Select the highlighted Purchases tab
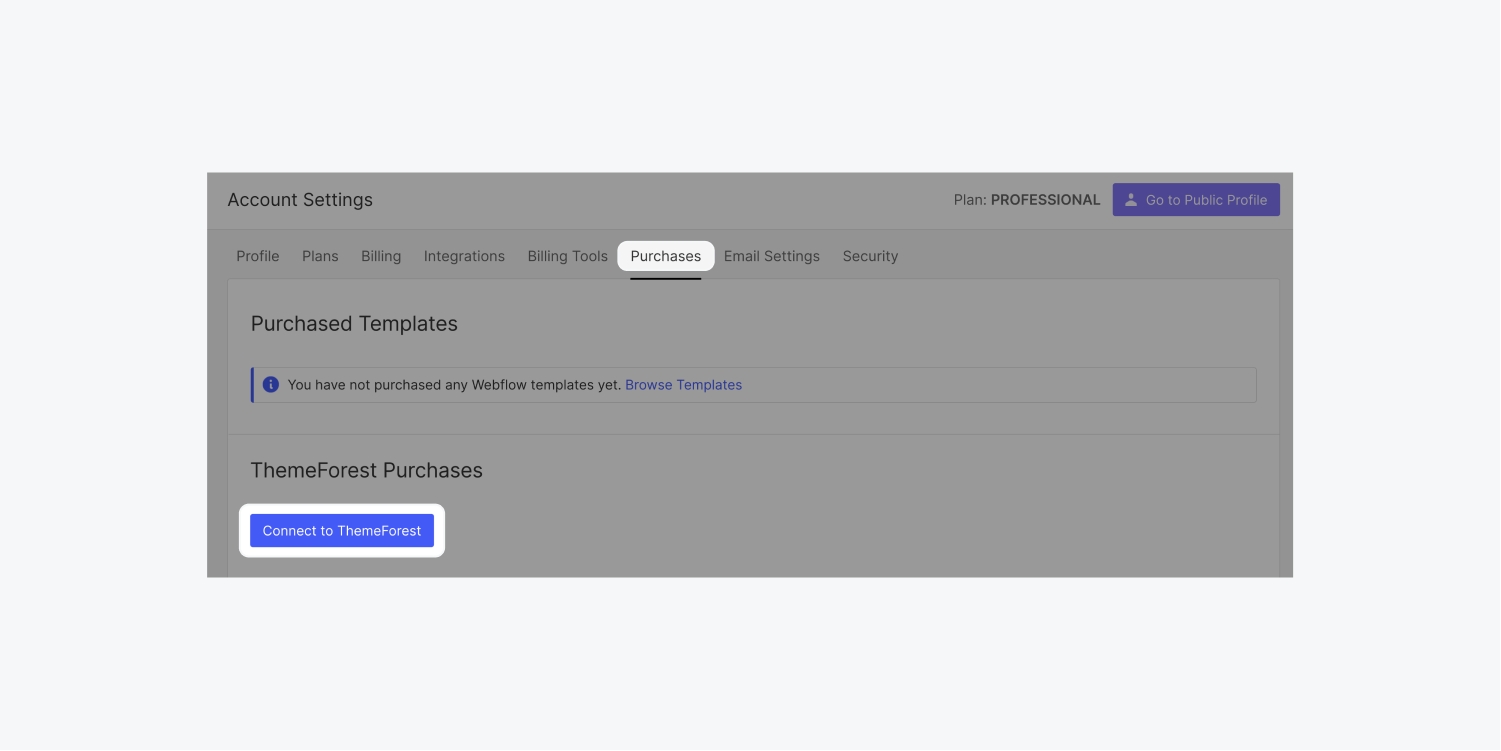The height and width of the screenshot is (751, 1501). (x=665, y=256)
